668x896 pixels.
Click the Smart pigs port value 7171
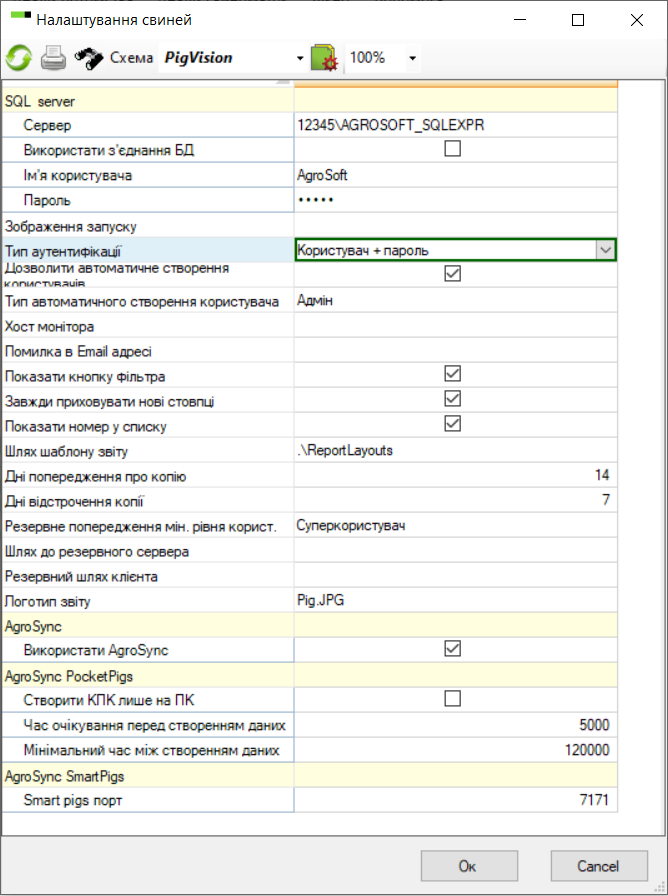tap(455, 800)
